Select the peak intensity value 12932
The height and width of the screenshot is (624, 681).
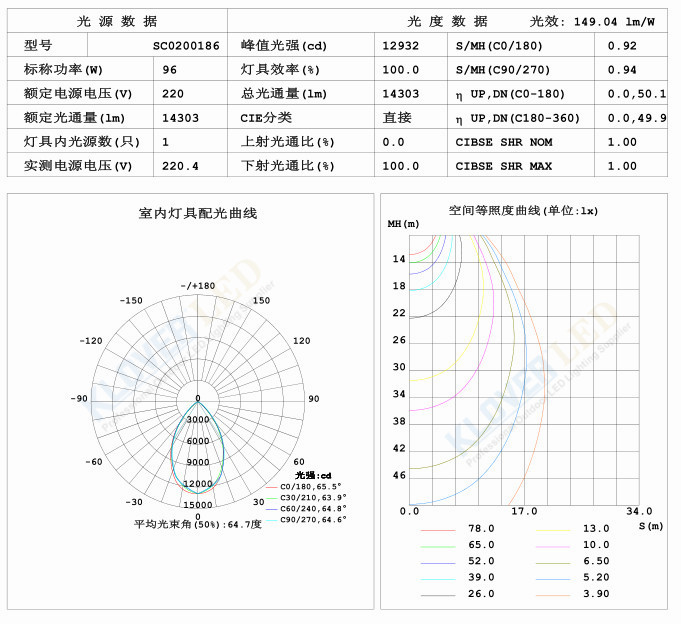click(400, 46)
